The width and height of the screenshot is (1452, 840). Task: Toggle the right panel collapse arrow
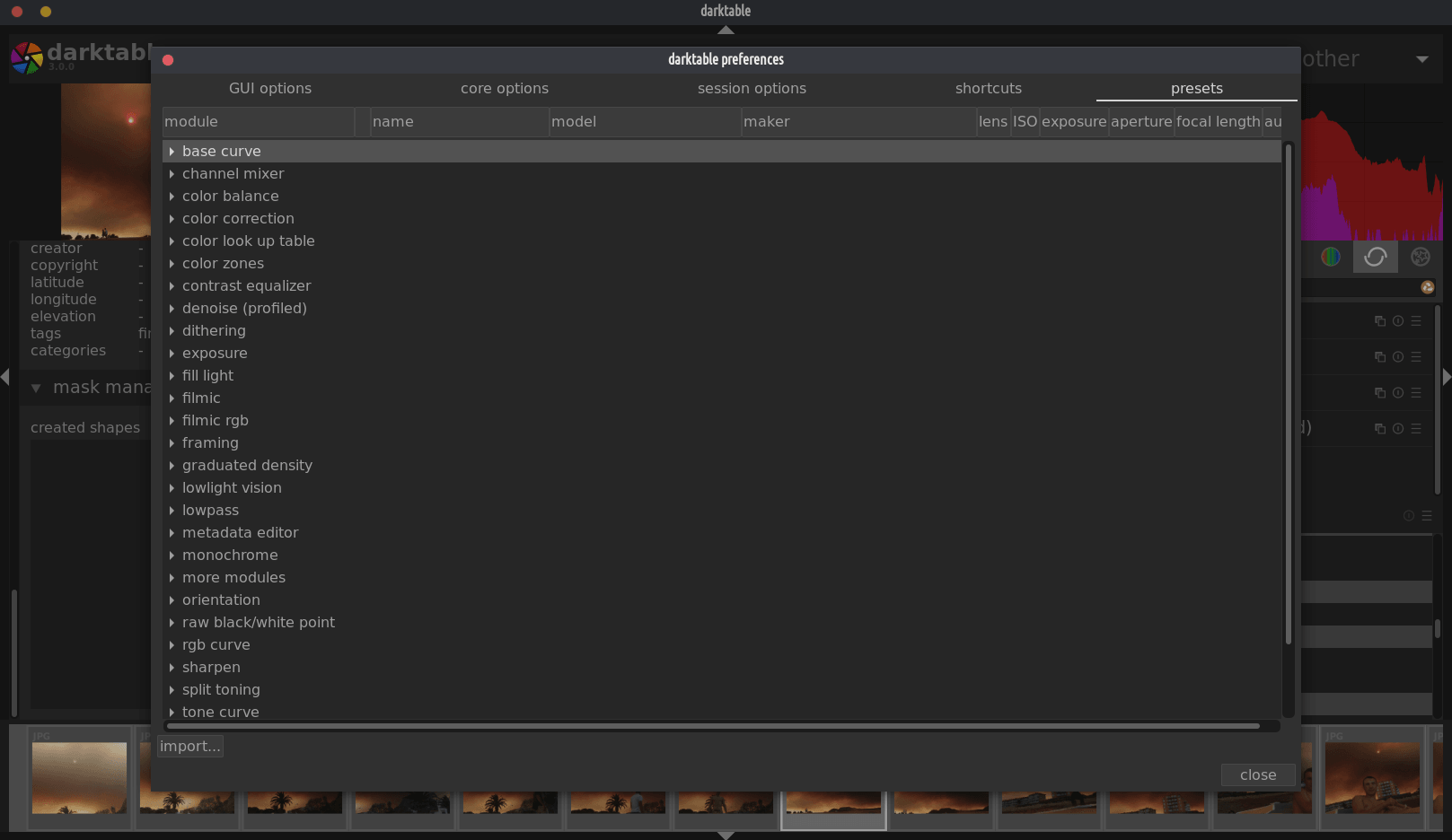[1447, 378]
